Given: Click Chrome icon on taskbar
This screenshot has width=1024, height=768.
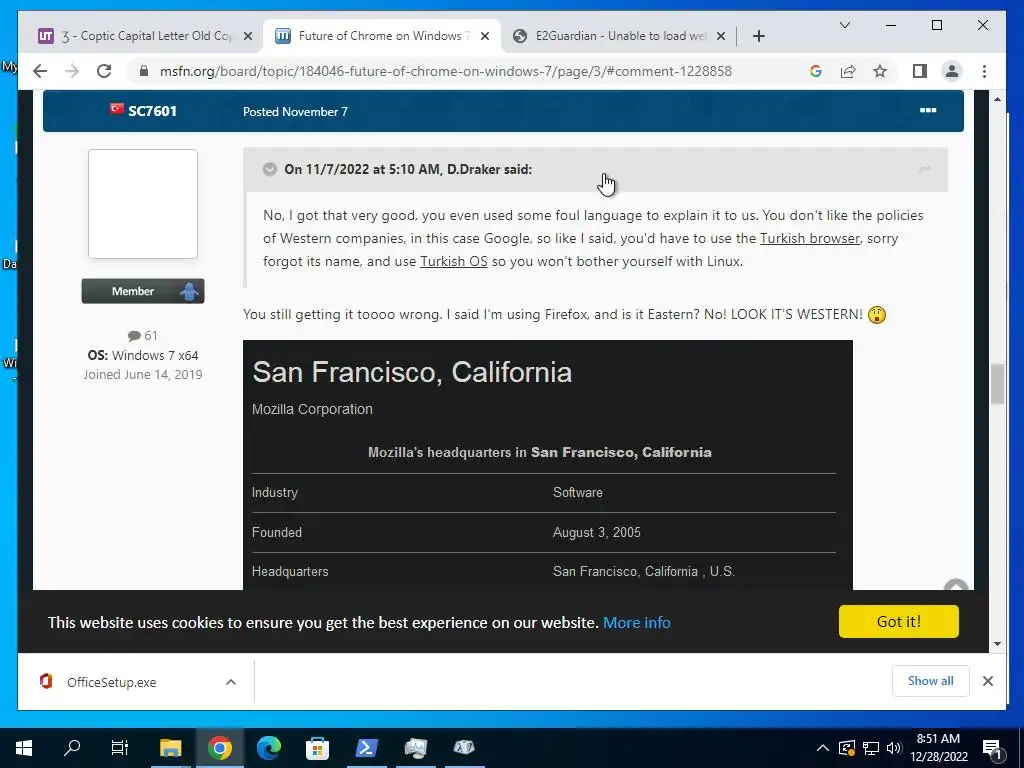Looking at the screenshot, I should click(x=220, y=748).
